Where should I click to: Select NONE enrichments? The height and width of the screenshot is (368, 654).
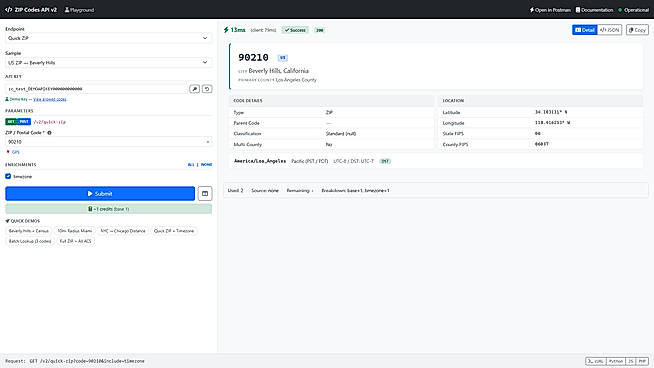[206, 165]
